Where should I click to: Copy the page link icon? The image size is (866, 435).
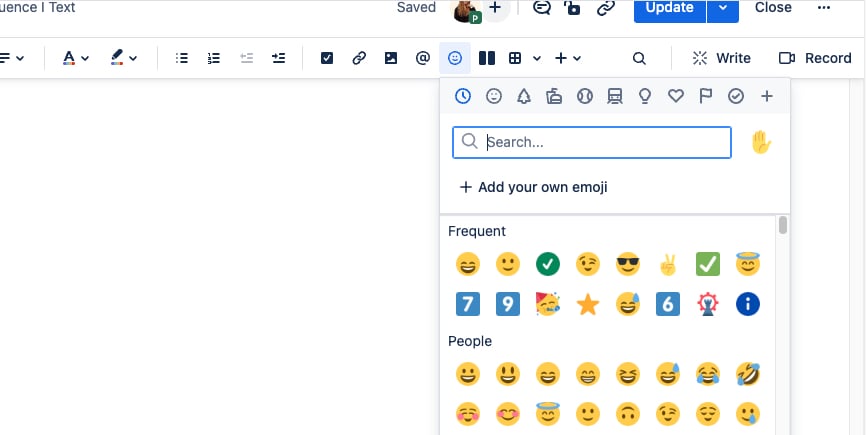click(606, 8)
